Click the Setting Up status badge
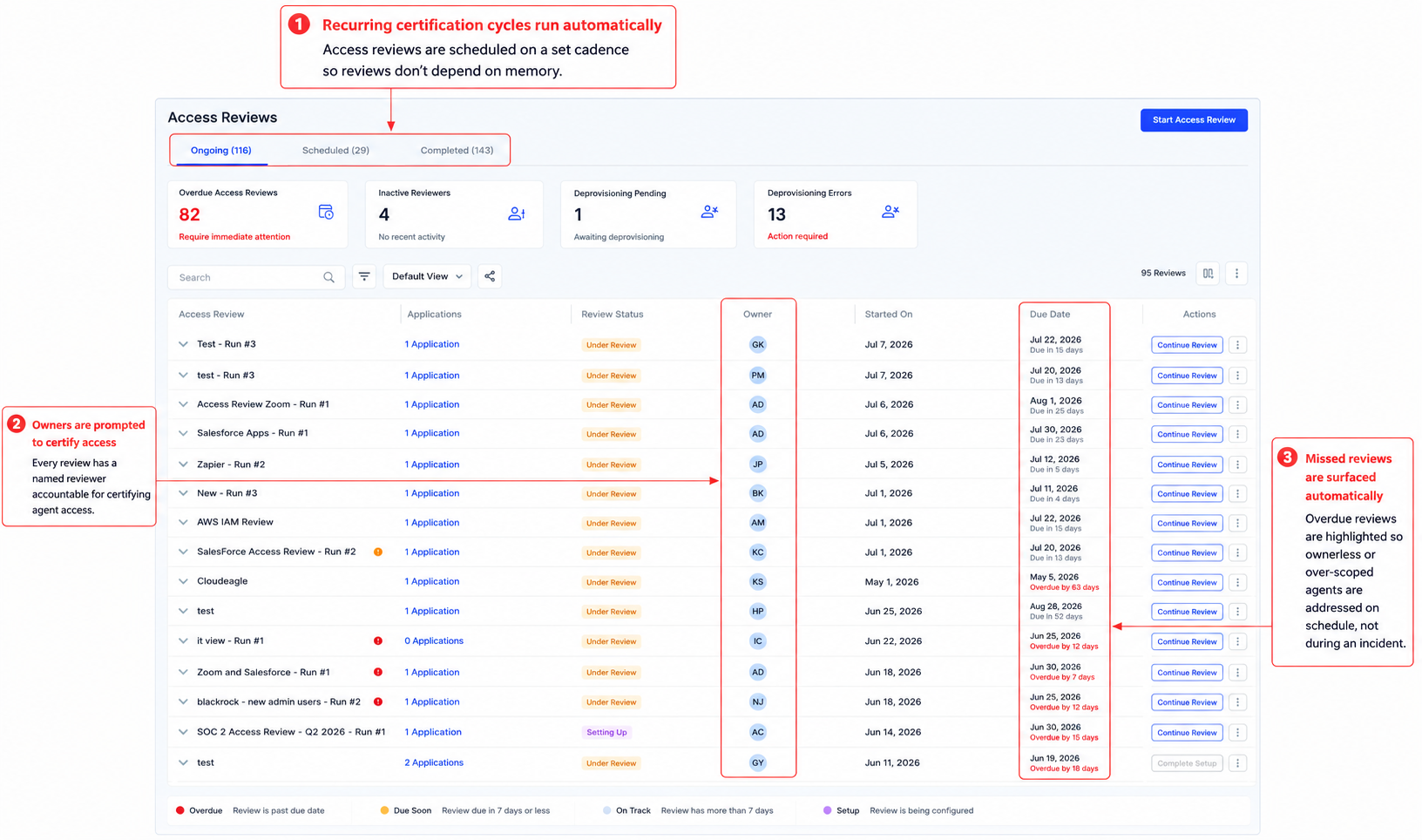This screenshot has height=840, width=1422. (x=606, y=733)
